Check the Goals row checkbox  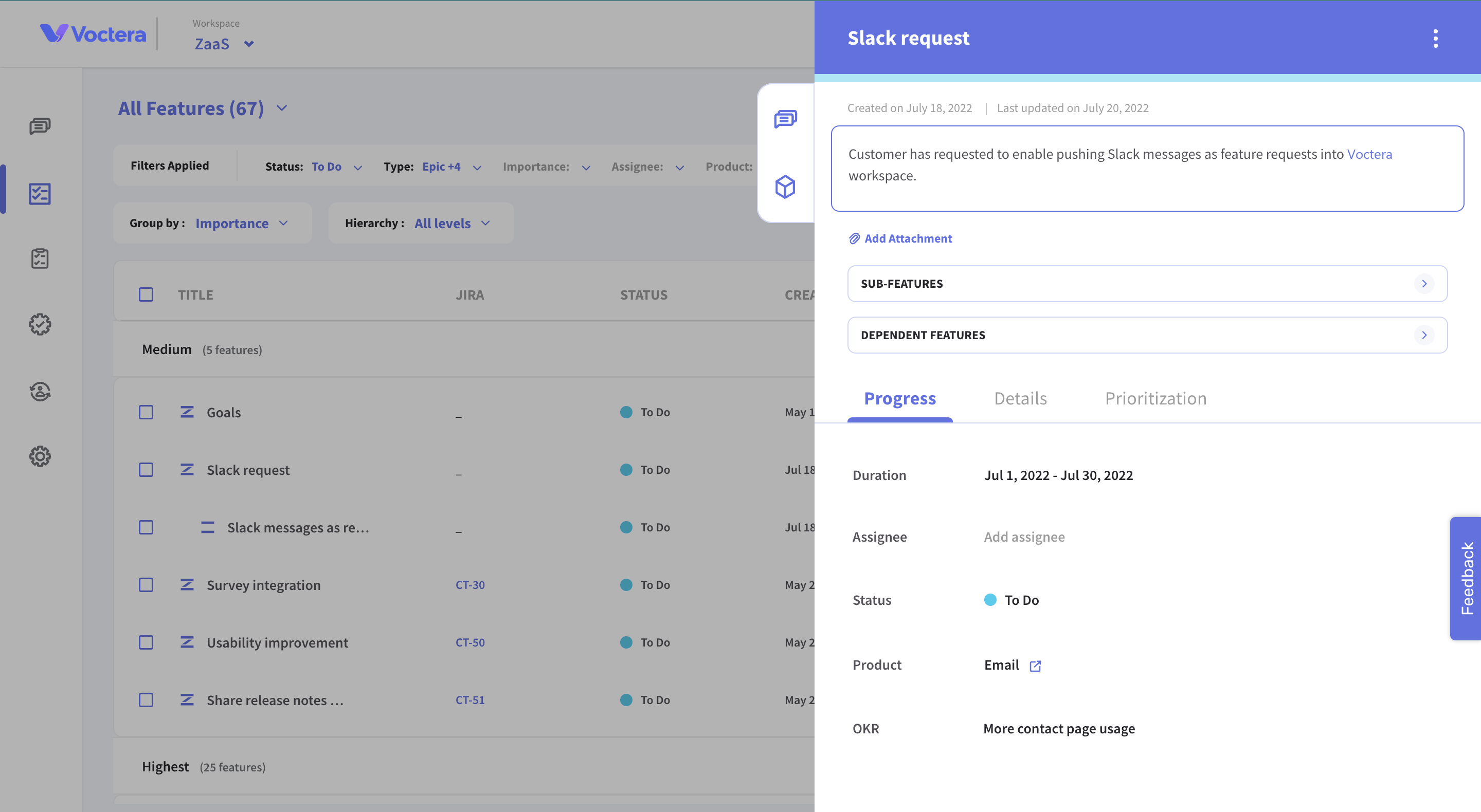click(146, 412)
